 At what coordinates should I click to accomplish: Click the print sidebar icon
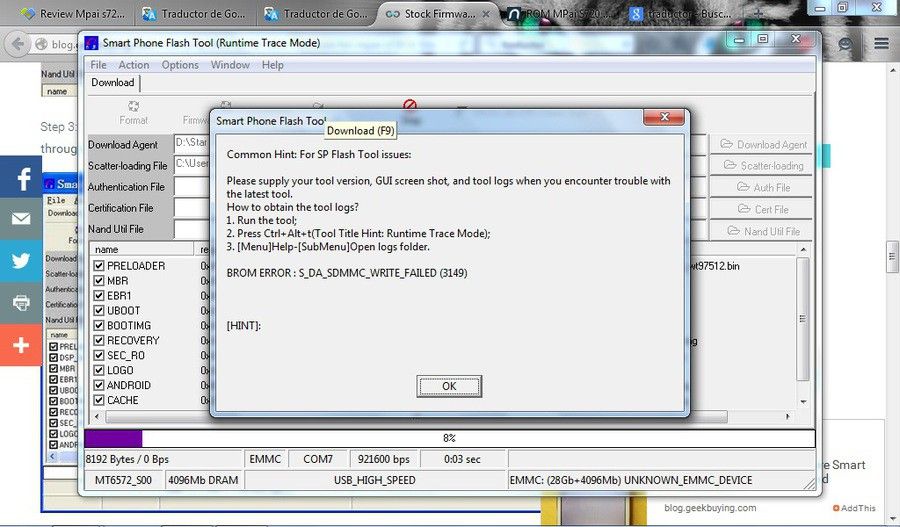[21, 303]
